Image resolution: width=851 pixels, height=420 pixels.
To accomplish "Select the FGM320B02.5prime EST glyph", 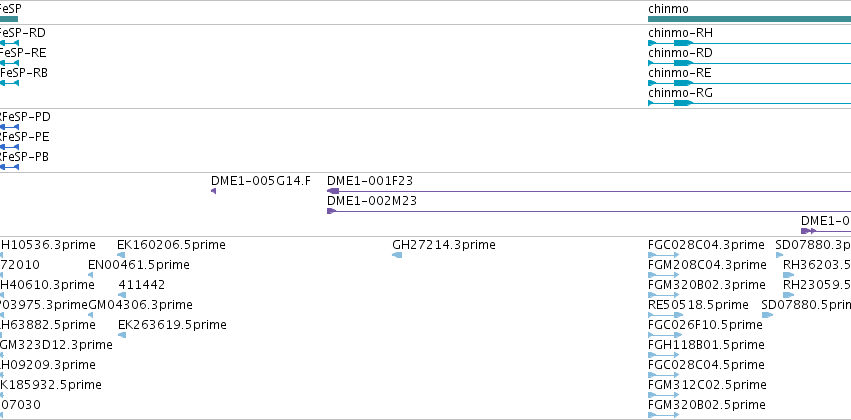I will [x=663, y=416].
